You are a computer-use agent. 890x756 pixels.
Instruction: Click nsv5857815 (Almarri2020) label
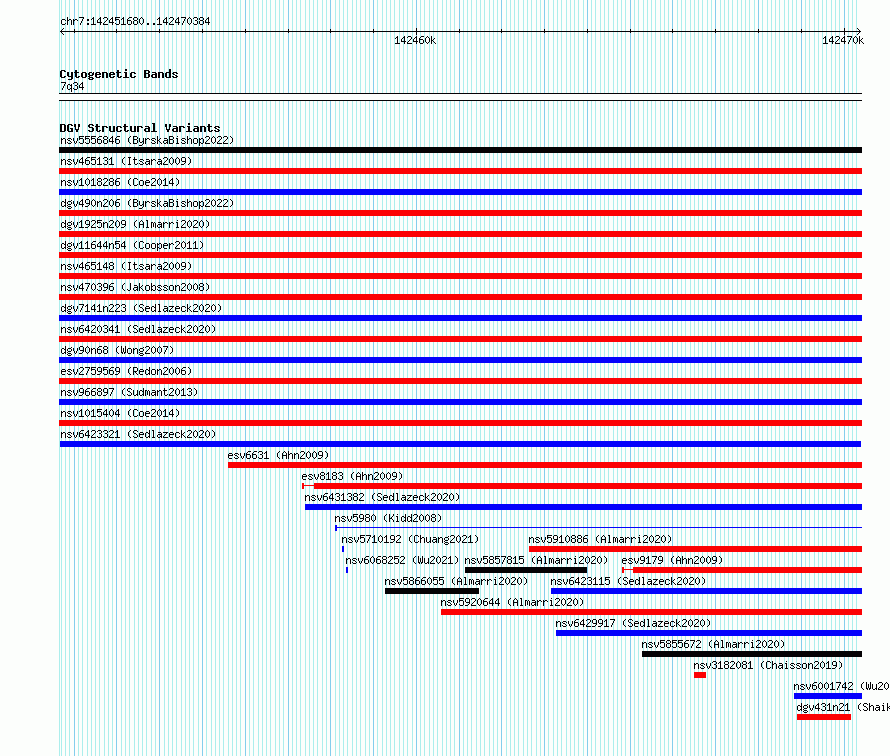click(536, 560)
